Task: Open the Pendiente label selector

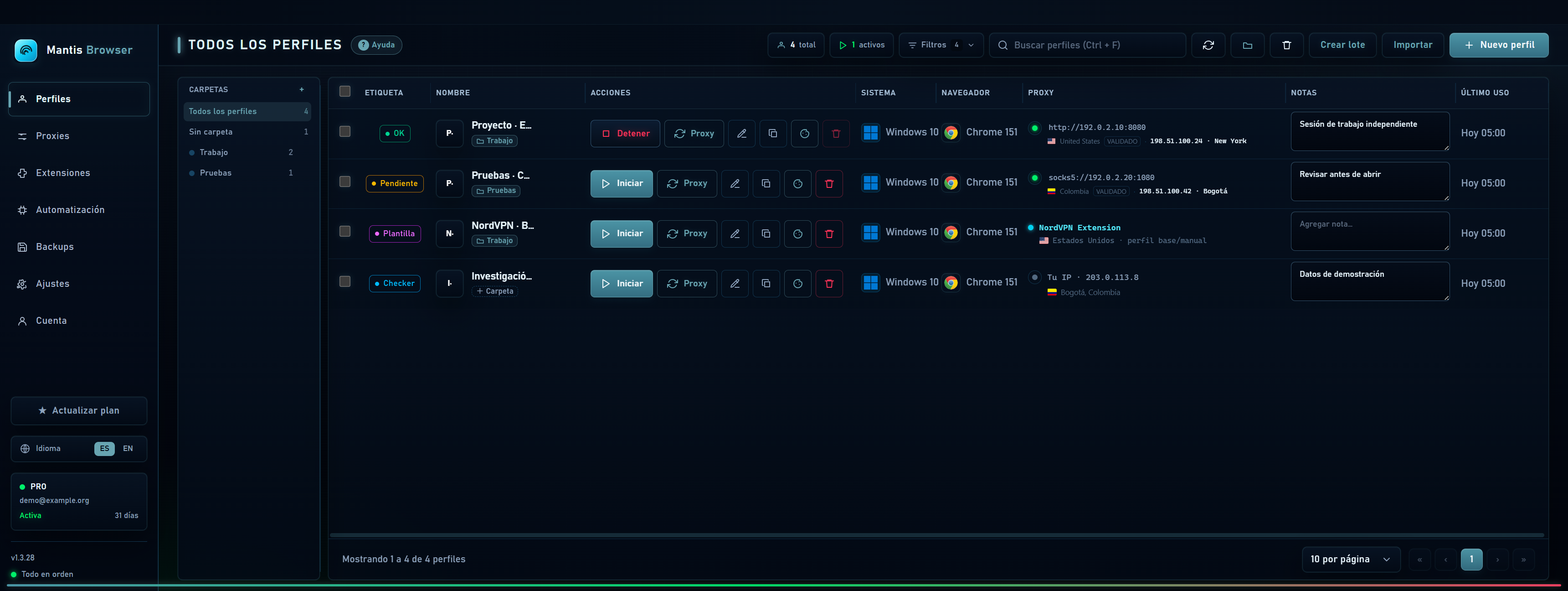Action: [395, 183]
